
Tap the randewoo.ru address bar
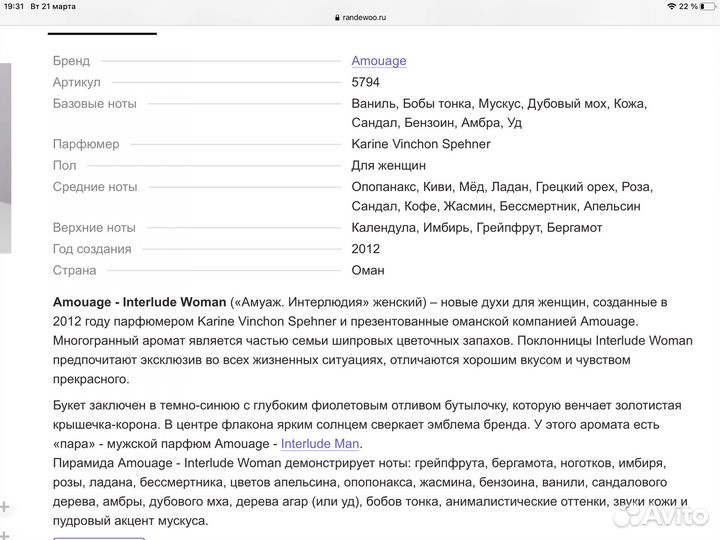tap(362, 18)
